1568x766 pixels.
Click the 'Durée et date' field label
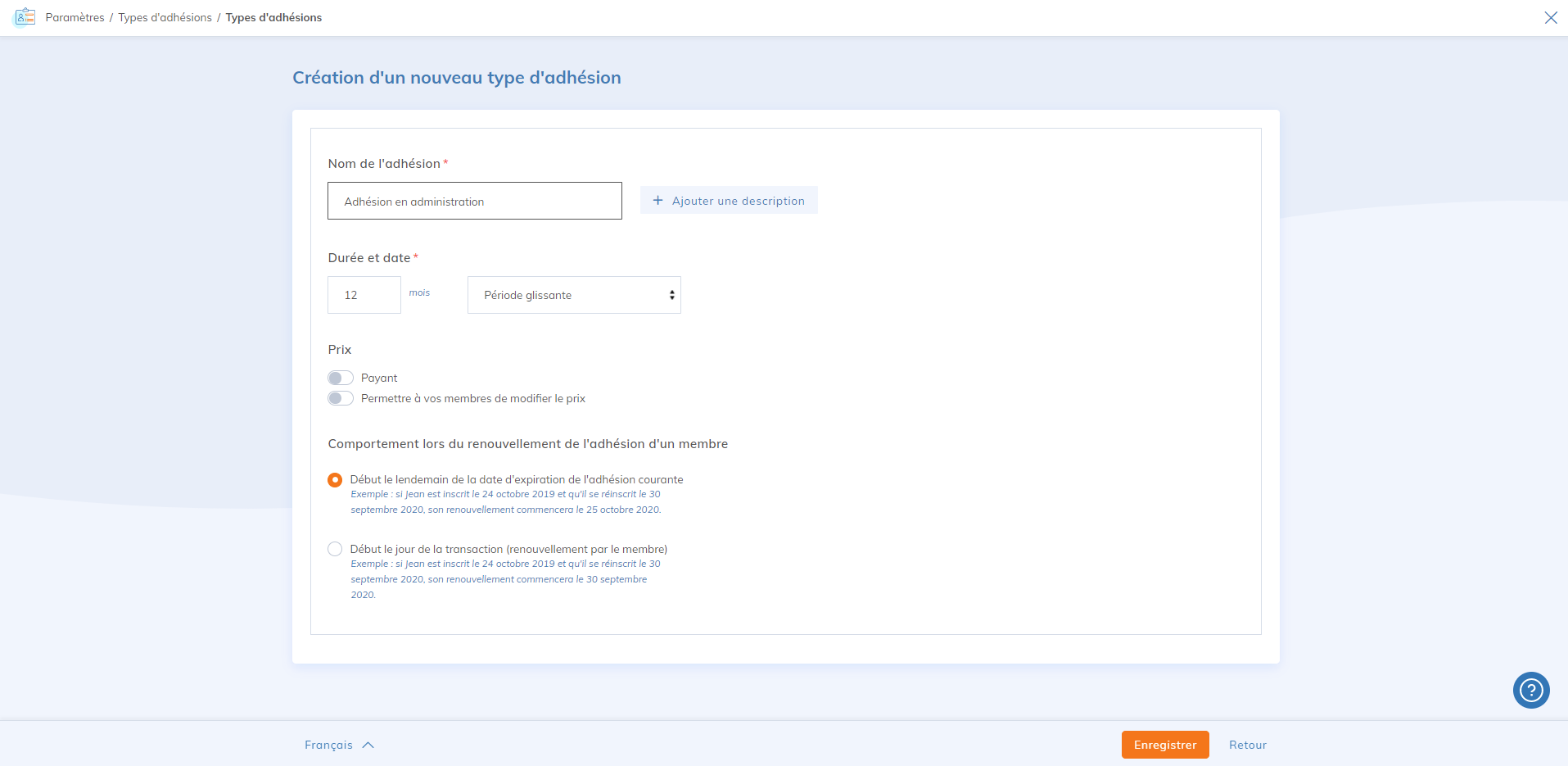[x=369, y=258]
